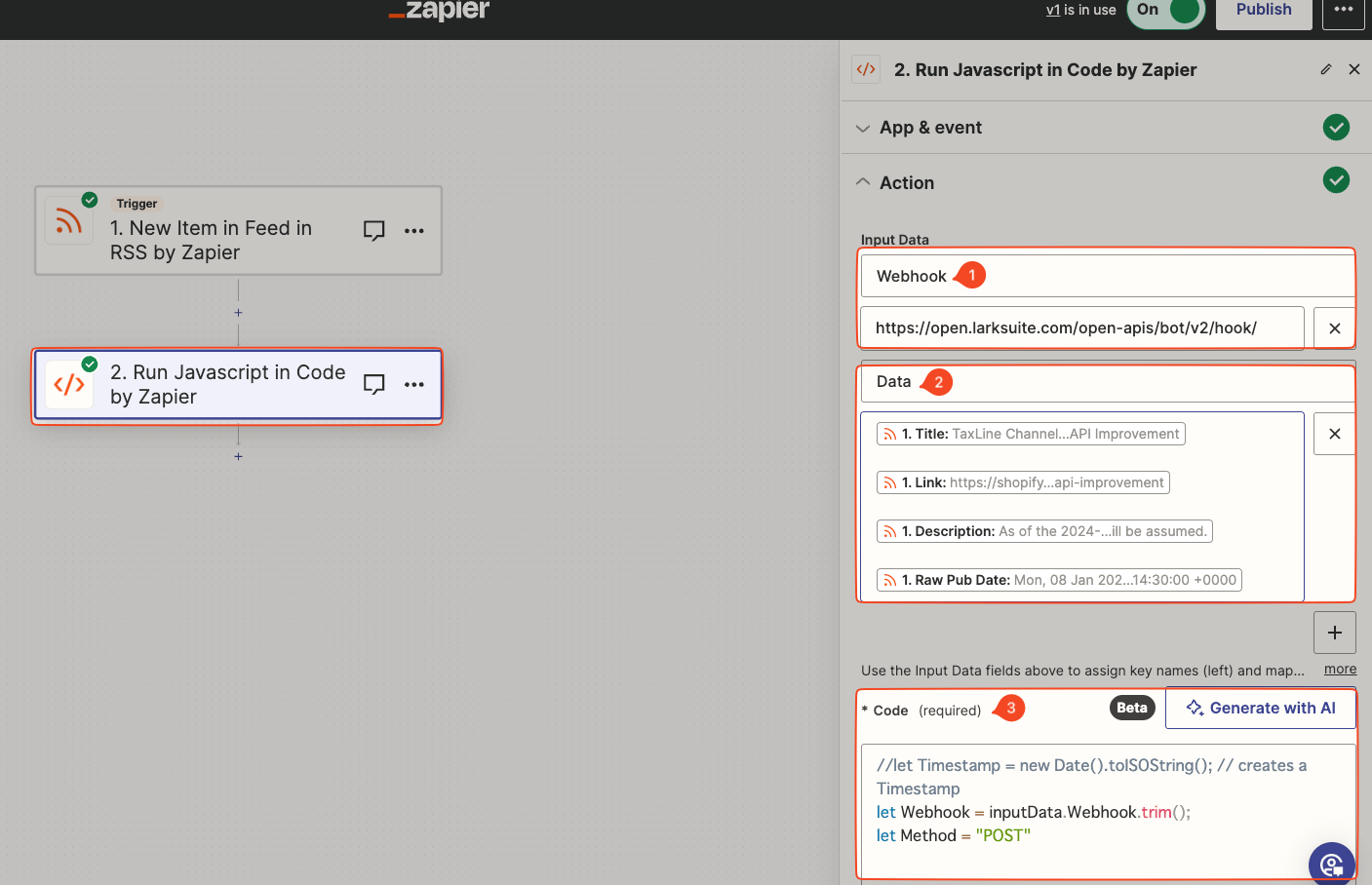This screenshot has width=1372, height=885.
Task: Click Generate with AI button
Action: (x=1261, y=709)
